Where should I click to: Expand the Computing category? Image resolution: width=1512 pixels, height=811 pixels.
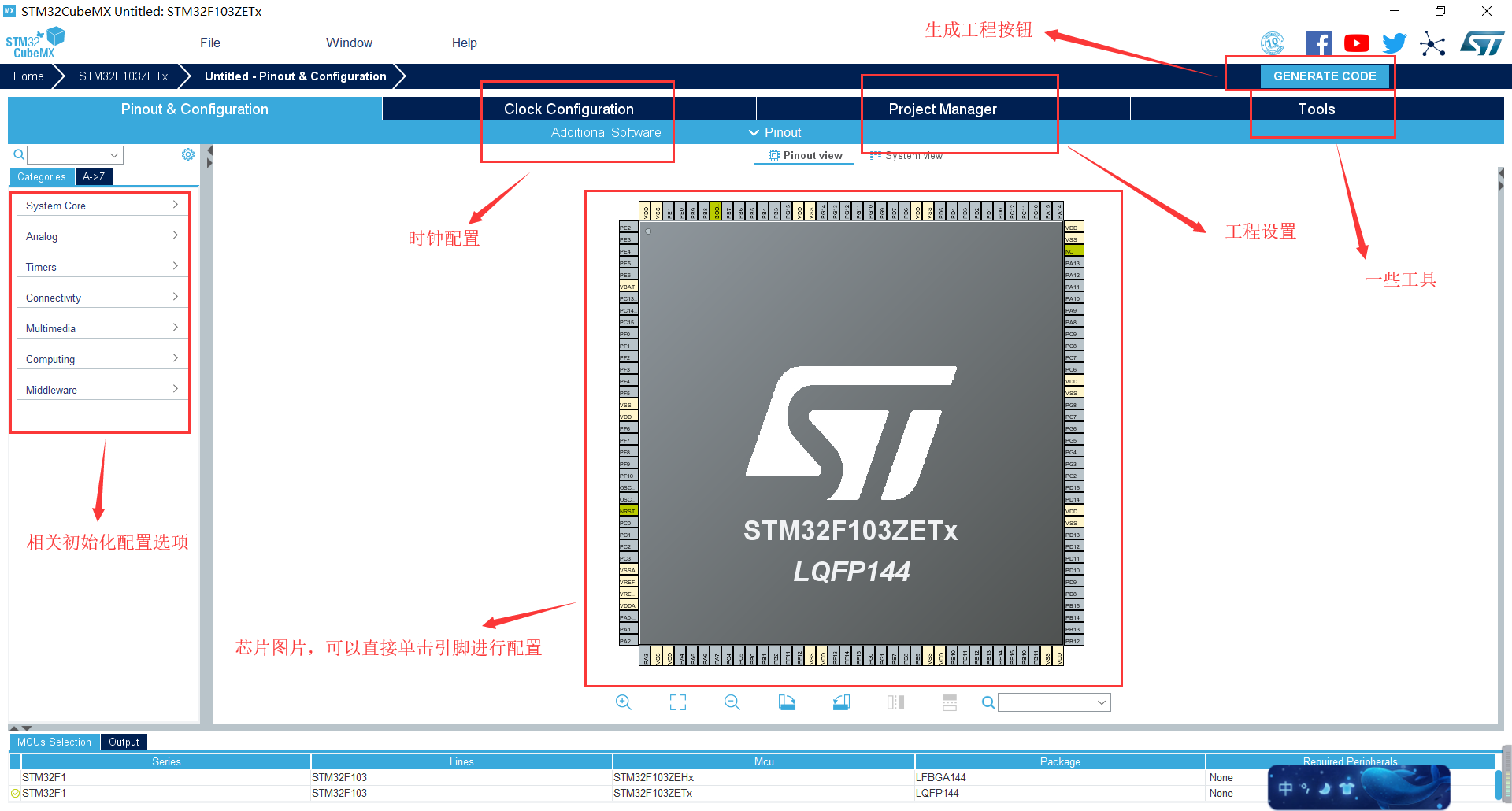tap(102, 359)
